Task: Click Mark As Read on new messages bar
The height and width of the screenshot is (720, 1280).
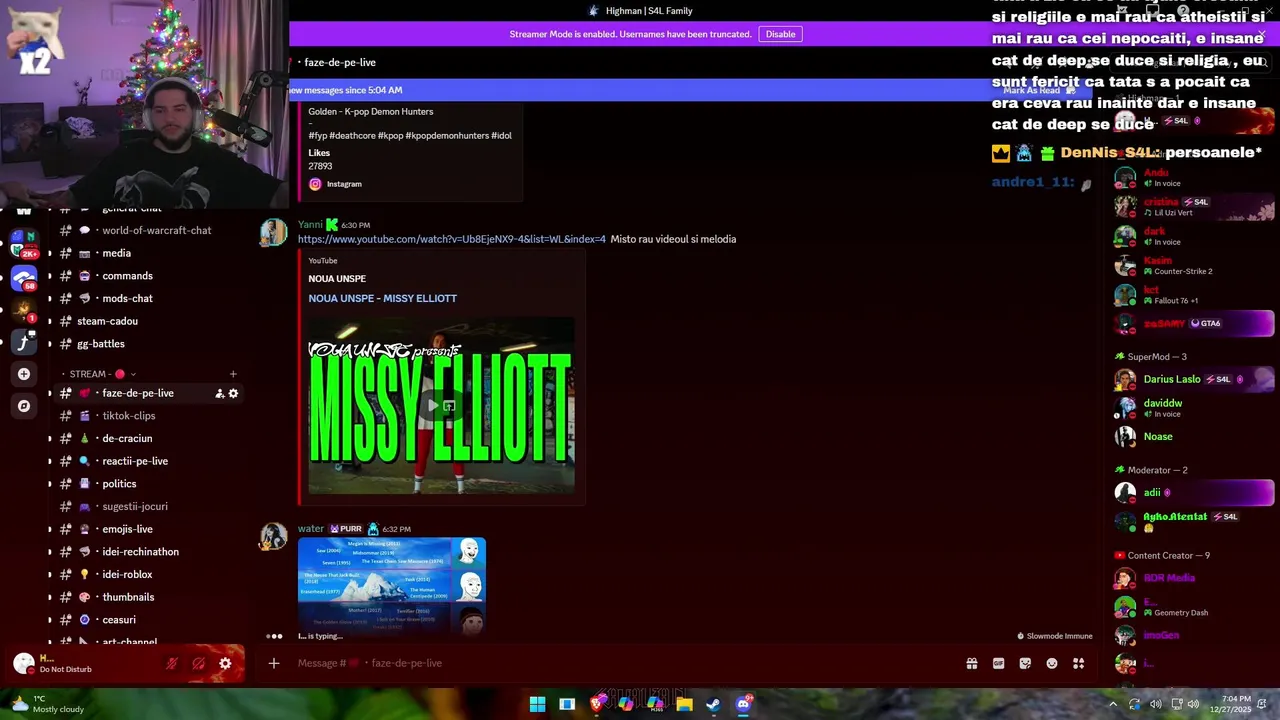Action: point(1040,90)
